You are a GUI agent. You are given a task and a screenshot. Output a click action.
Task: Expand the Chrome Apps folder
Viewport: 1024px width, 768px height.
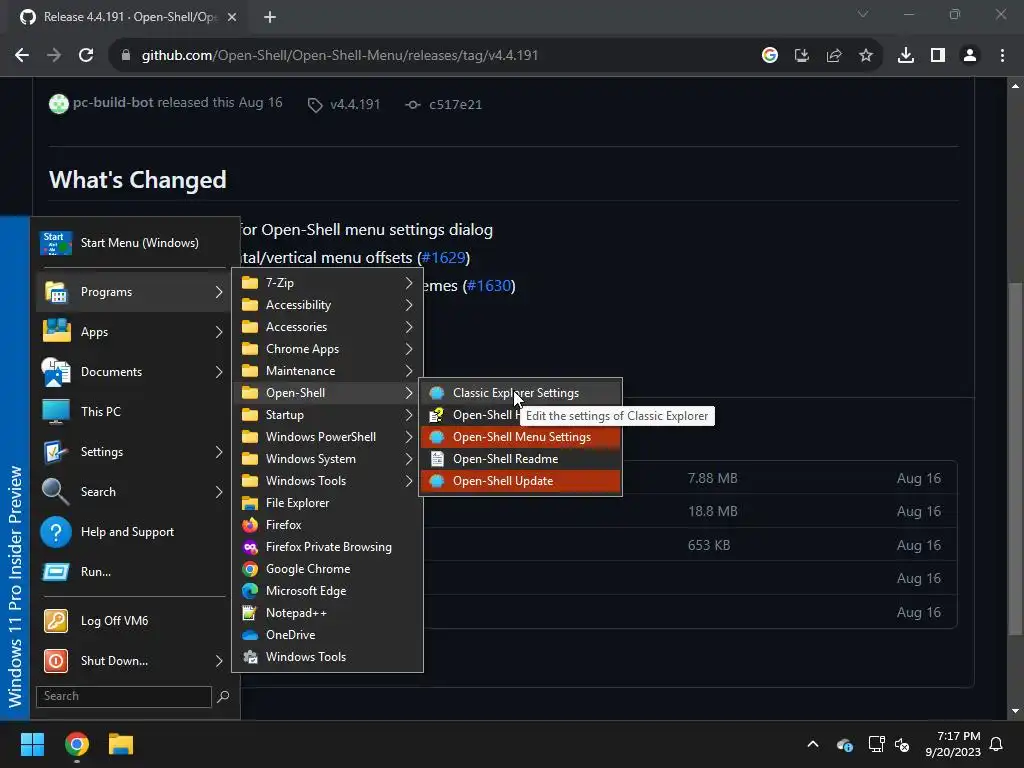327,349
